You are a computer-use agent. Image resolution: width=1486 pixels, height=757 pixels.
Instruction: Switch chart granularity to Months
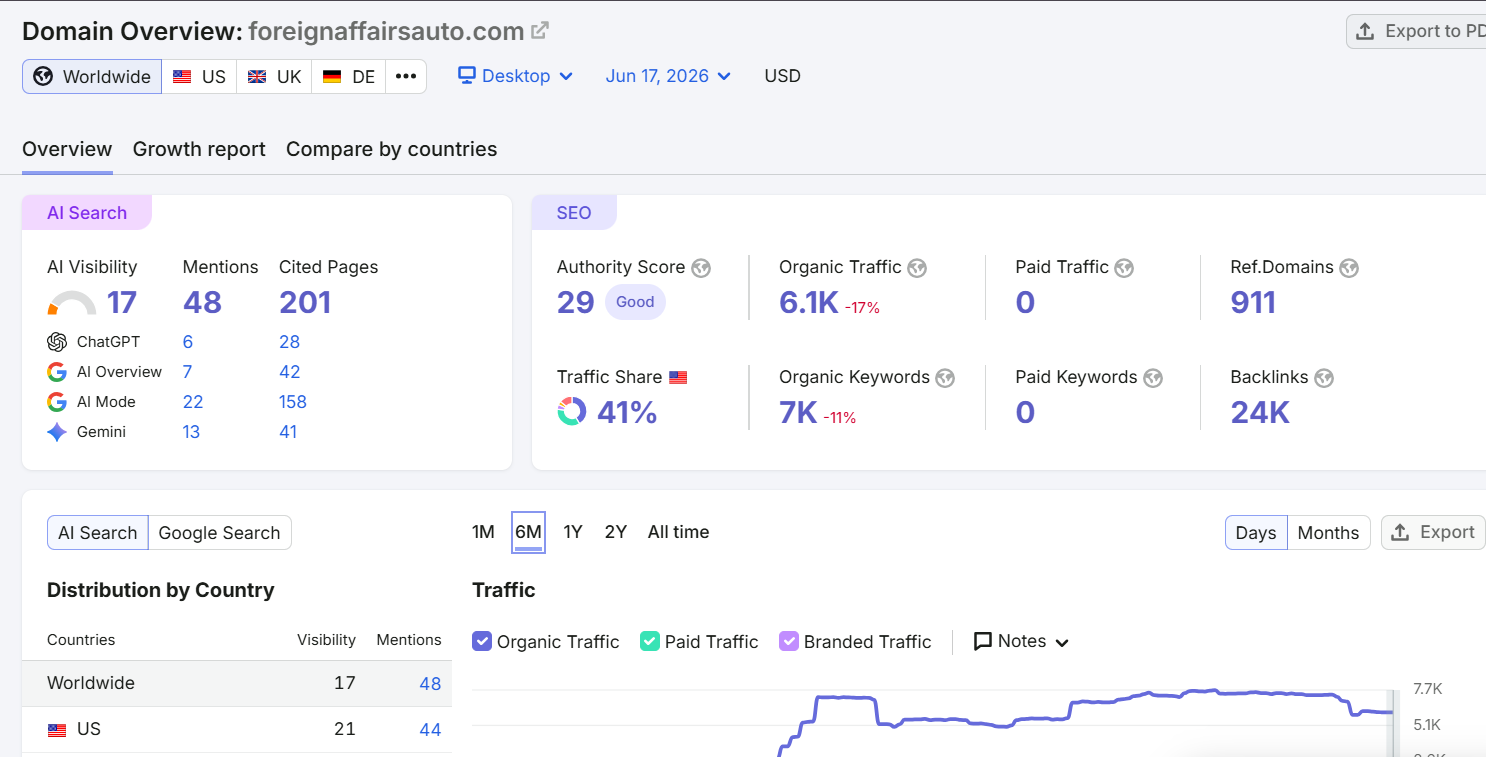1328,533
